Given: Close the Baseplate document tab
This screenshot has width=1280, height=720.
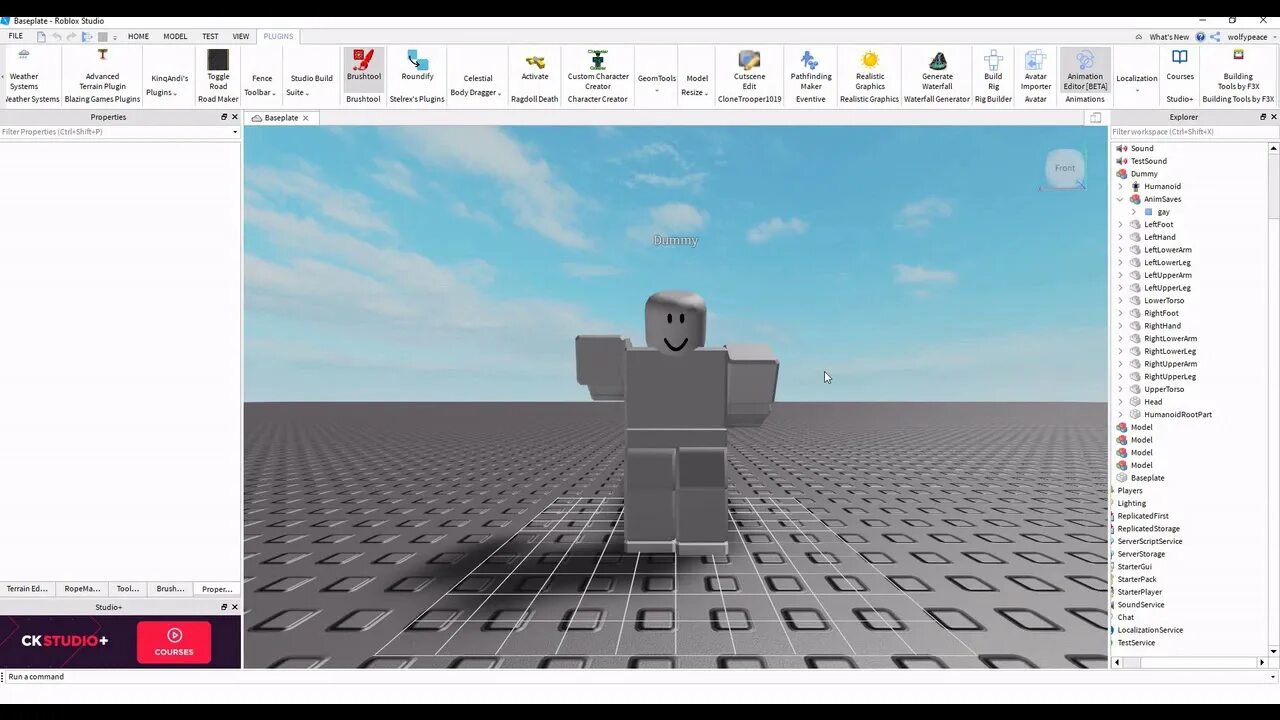Looking at the screenshot, I should (x=306, y=118).
